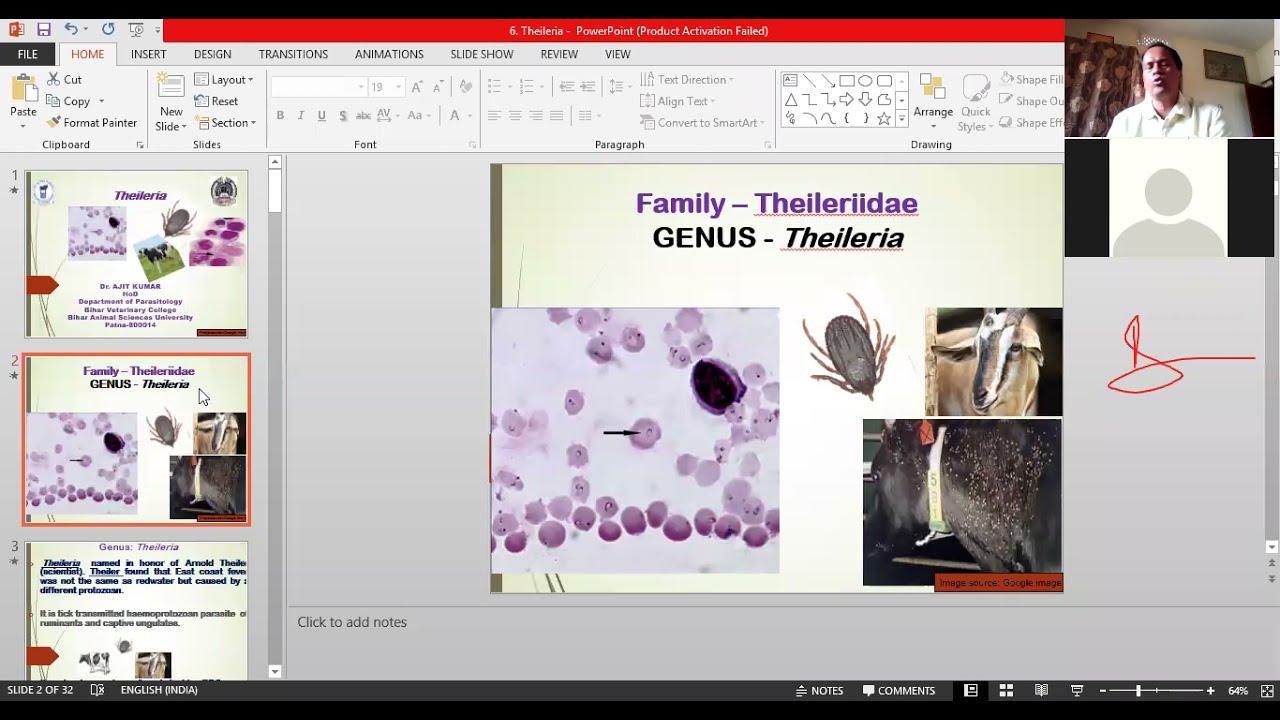Click Shape Fill button

(x=1031, y=80)
